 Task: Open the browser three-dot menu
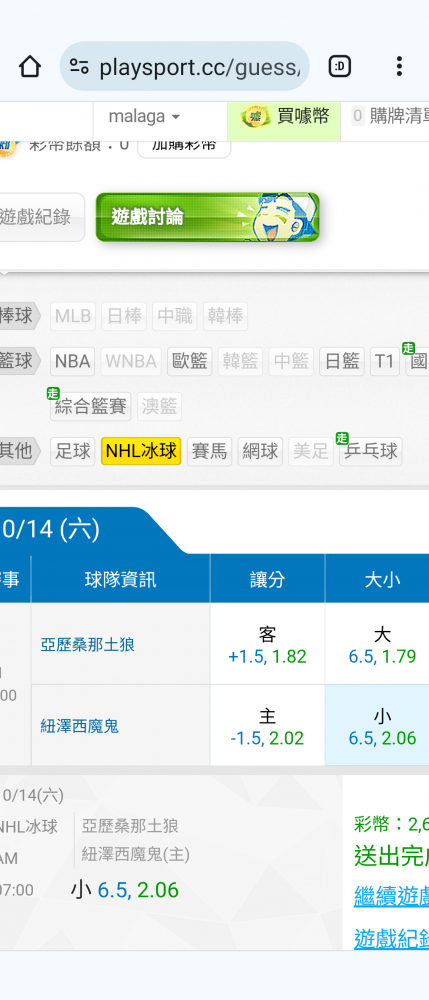[x=399, y=66]
